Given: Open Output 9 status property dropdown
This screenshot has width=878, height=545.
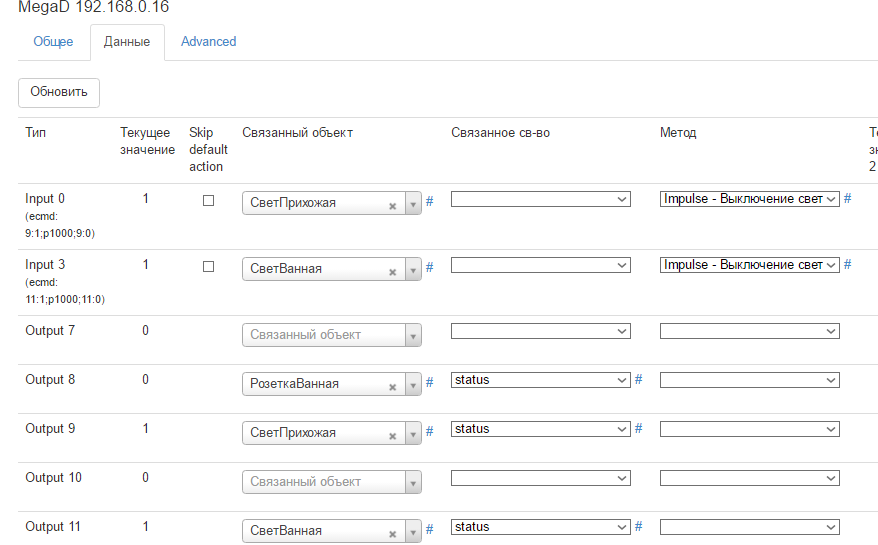Looking at the screenshot, I should 540,429.
